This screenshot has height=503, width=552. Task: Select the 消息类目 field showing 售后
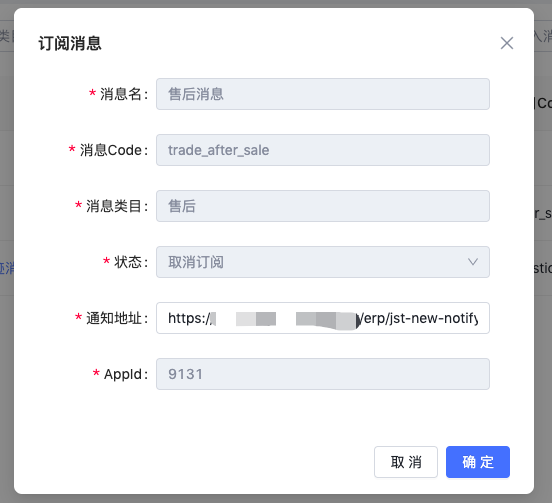pyautogui.click(x=323, y=206)
